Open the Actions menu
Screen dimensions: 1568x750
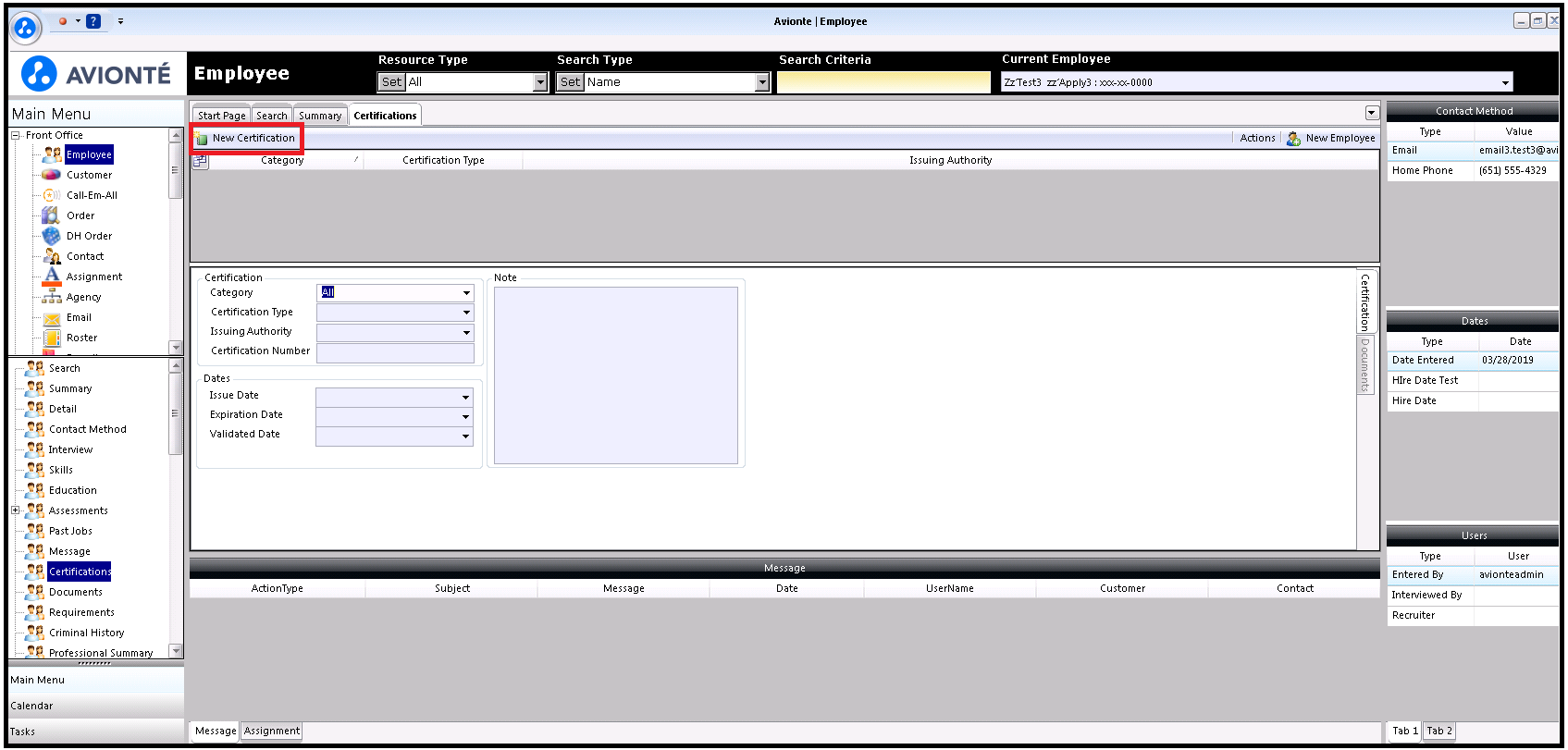pos(1257,138)
